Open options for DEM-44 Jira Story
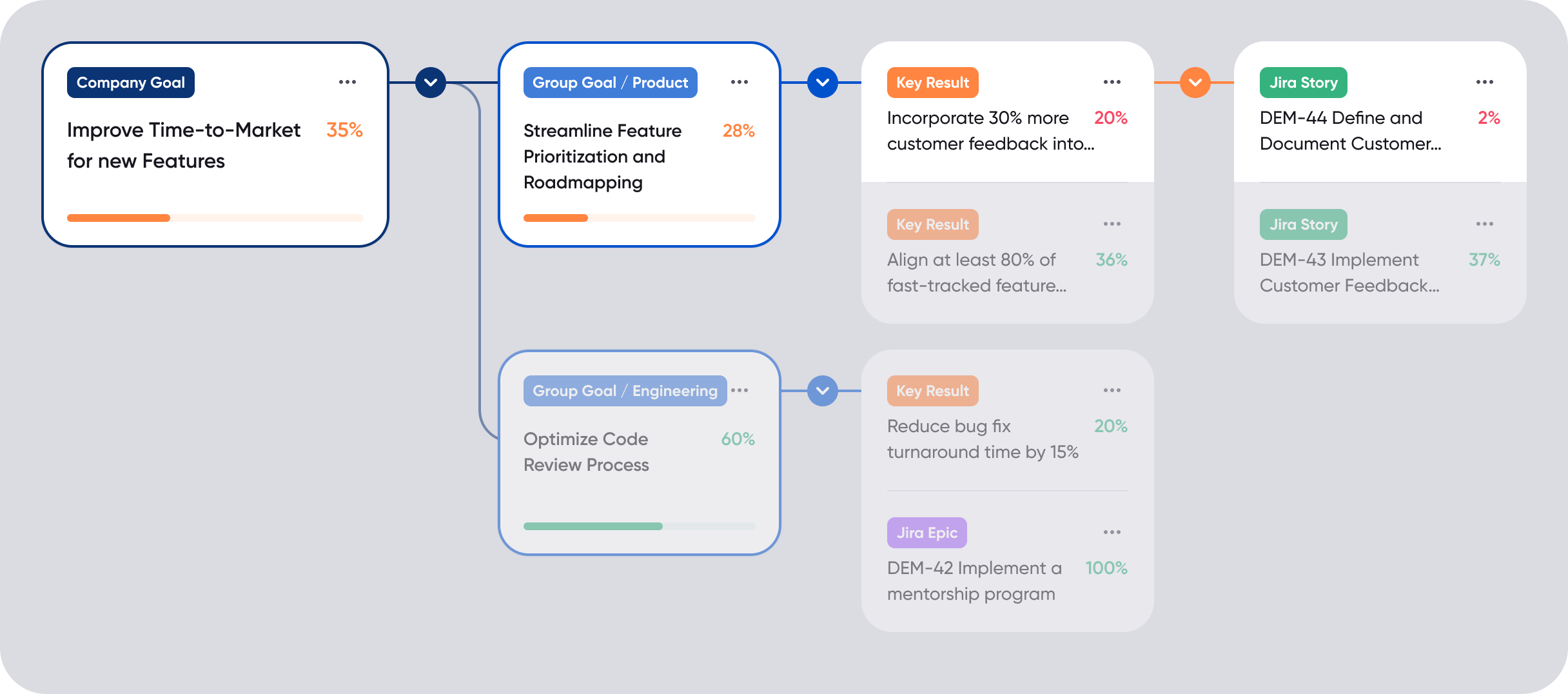Image resolution: width=1568 pixels, height=694 pixels. pyautogui.click(x=1485, y=81)
